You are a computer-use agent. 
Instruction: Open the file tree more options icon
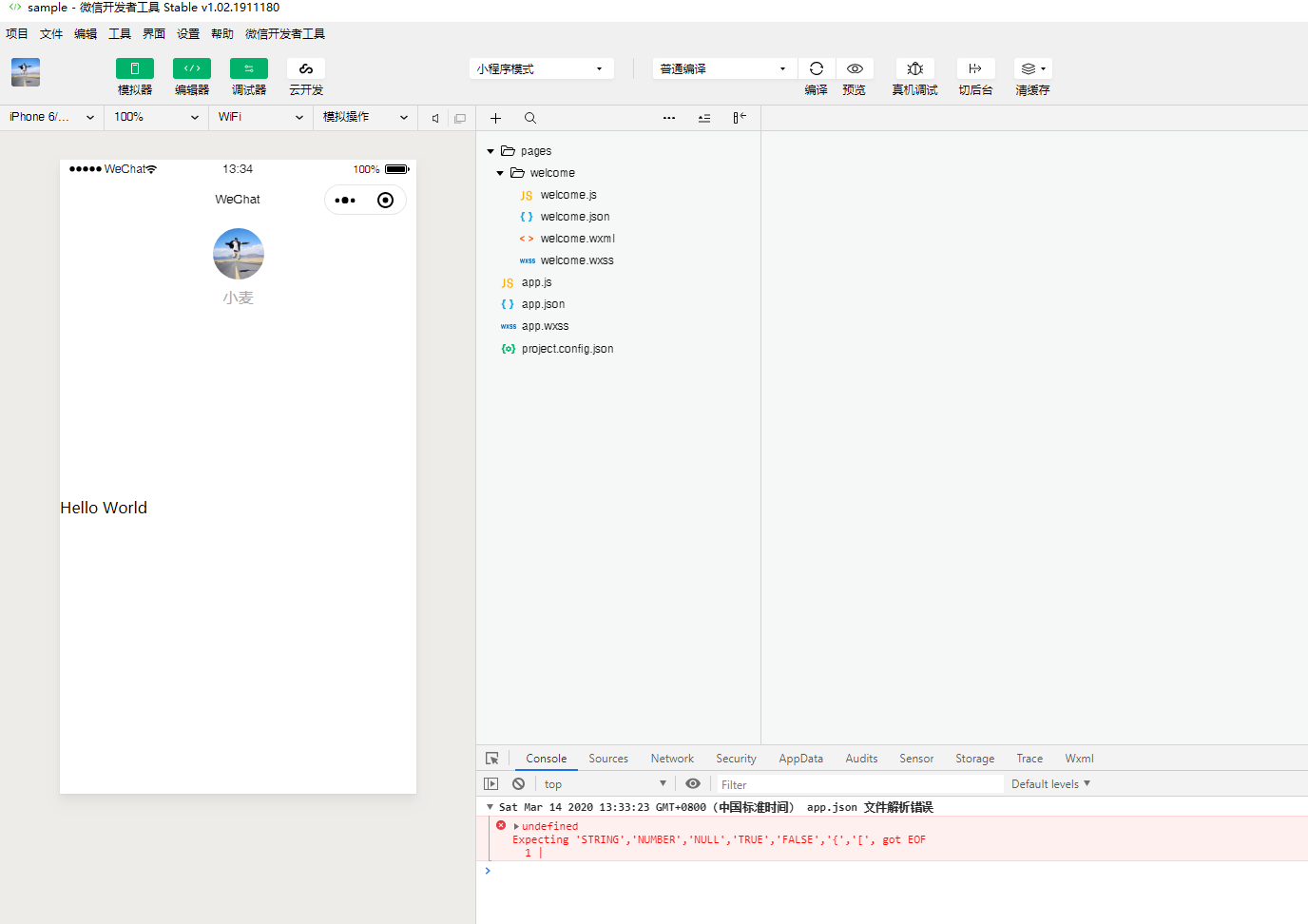[669, 118]
